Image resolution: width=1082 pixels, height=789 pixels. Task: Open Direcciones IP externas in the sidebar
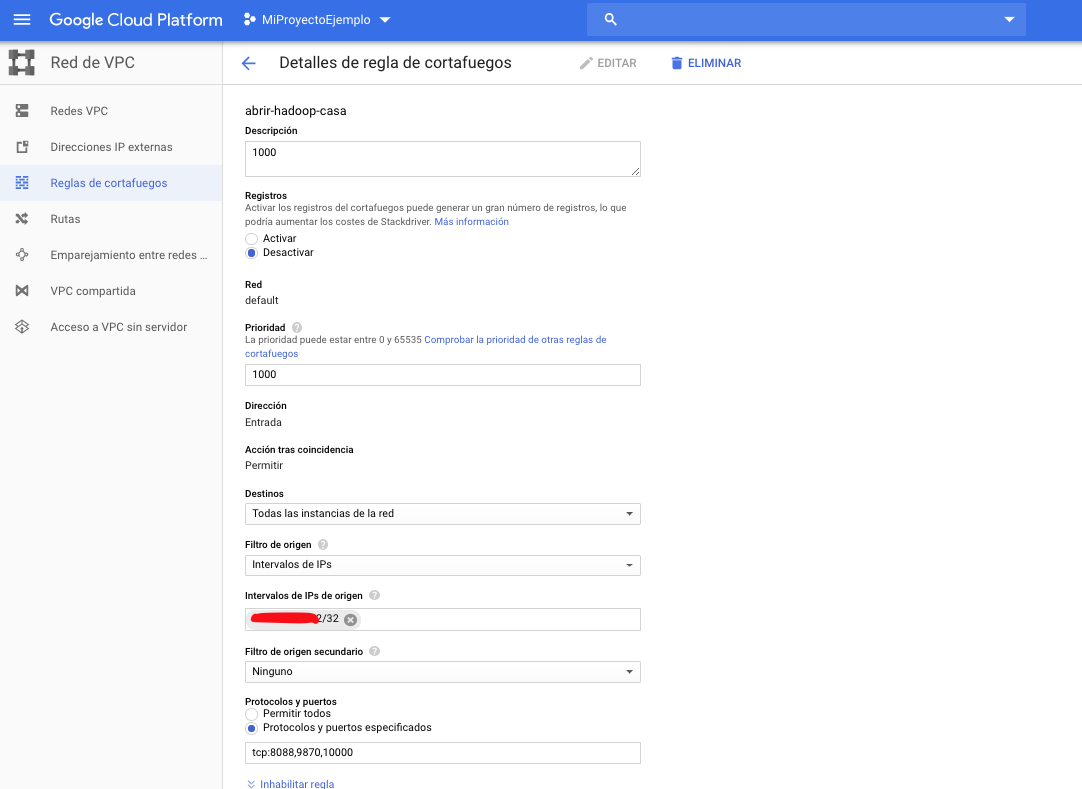[x=111, y=147]
